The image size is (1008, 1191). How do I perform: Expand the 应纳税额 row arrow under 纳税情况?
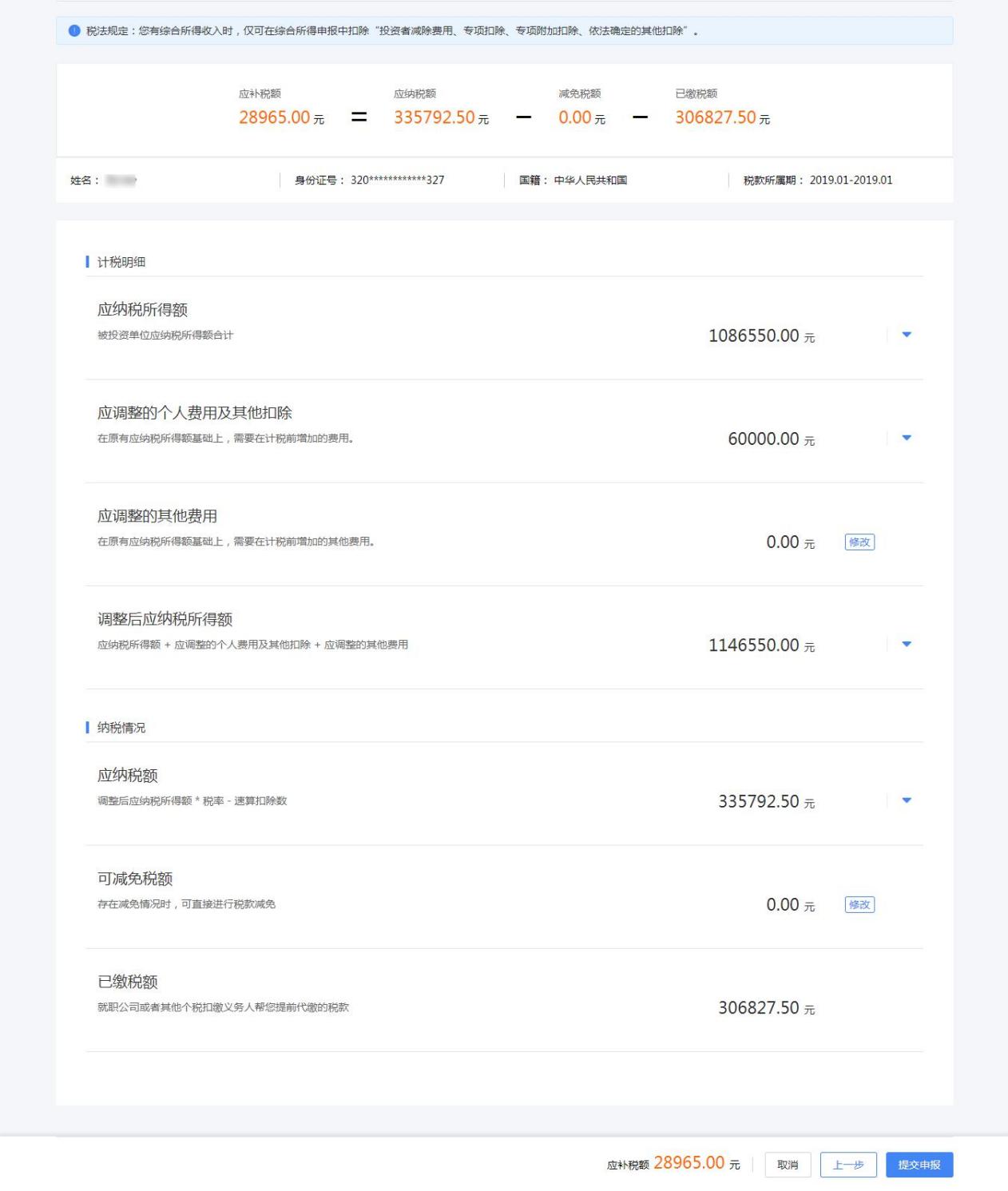906,800
